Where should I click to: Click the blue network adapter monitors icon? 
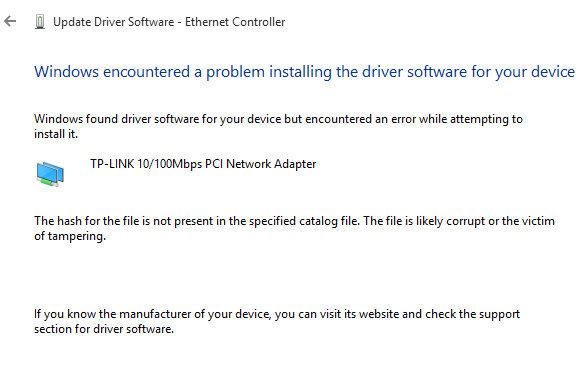click(x=50, y=174)
